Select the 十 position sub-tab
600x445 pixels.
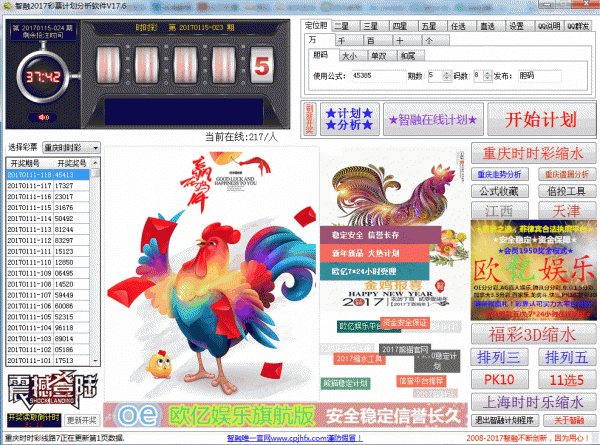pyautogui.click(x=407, y=41)
